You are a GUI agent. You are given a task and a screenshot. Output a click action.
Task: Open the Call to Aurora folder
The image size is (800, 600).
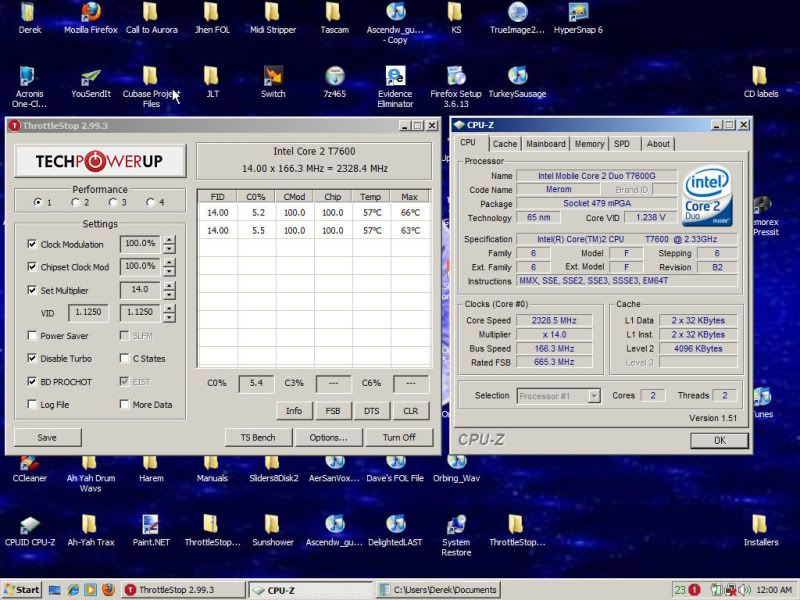(x=152, y=18)
